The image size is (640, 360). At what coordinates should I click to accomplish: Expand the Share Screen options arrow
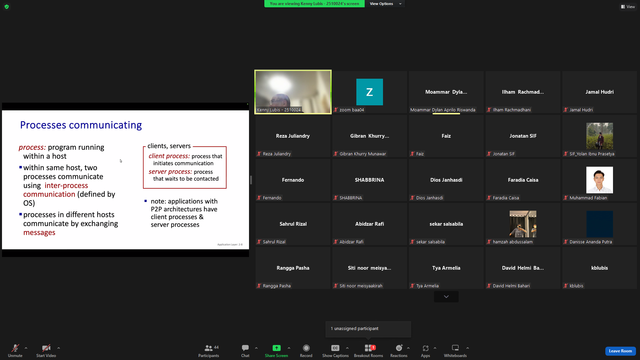point(289,348)
